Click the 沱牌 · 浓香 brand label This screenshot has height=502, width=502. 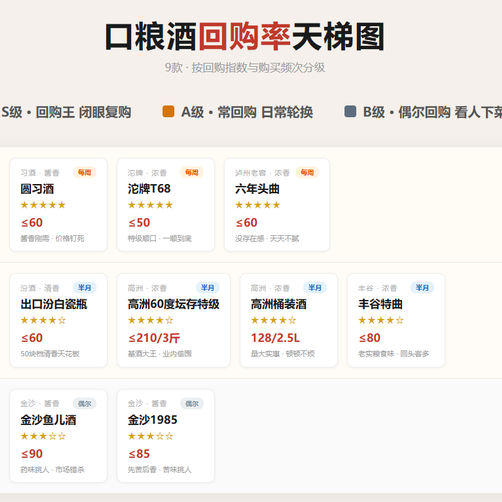click(x=147, y=173)
